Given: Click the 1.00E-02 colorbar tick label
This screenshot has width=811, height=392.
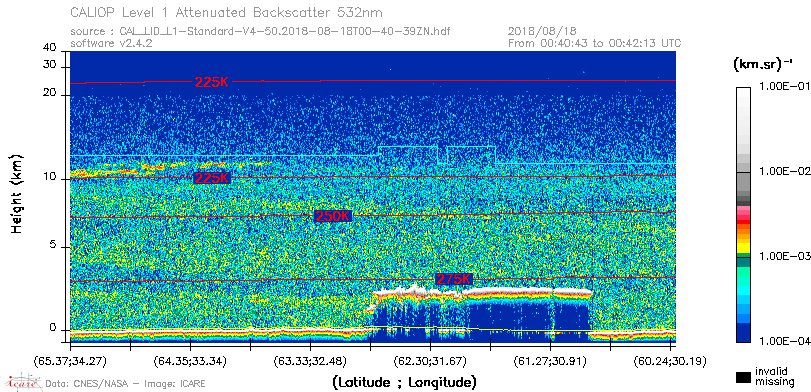Looking at the screenshot, I should click(782, 172).
